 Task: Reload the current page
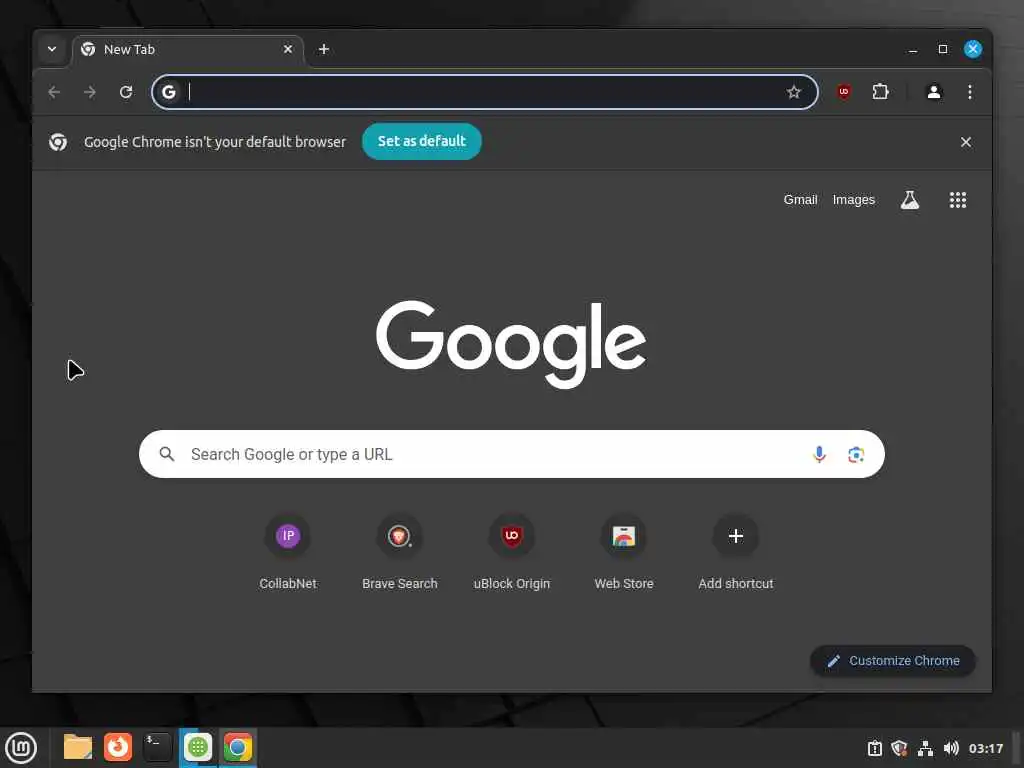[x=126, y=92]
